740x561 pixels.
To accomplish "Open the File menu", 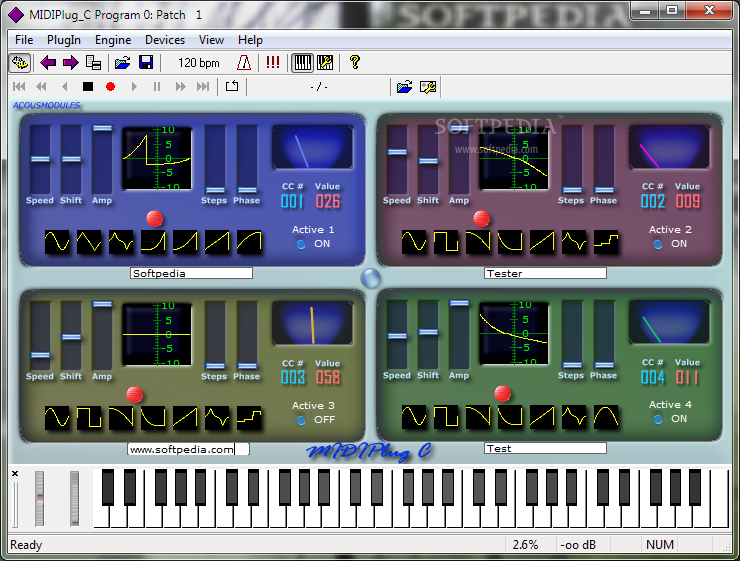I will coord(24,40).
